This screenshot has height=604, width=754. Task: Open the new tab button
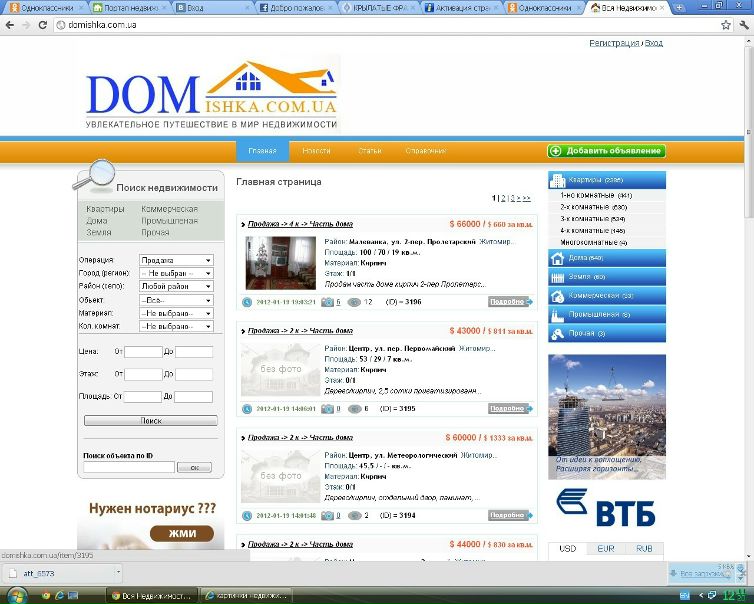point(679,8)
